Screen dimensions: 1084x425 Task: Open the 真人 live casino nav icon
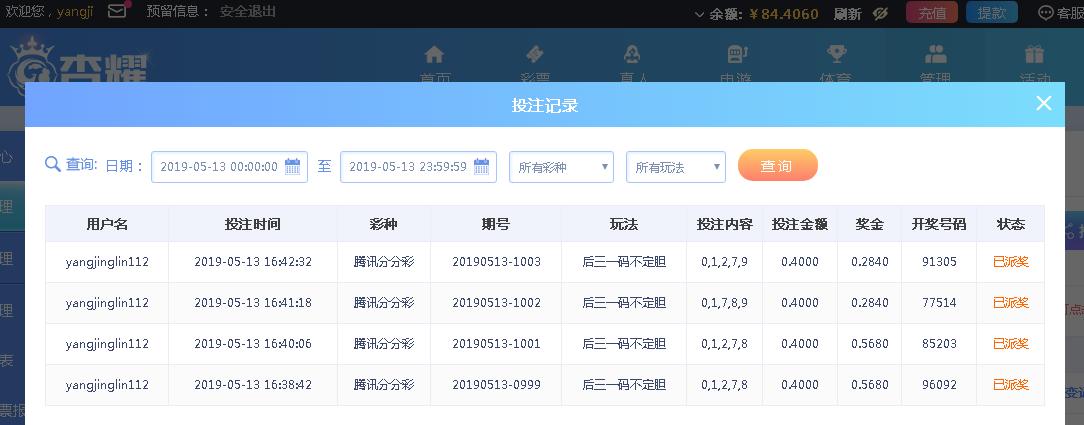(x=631, y=54)
